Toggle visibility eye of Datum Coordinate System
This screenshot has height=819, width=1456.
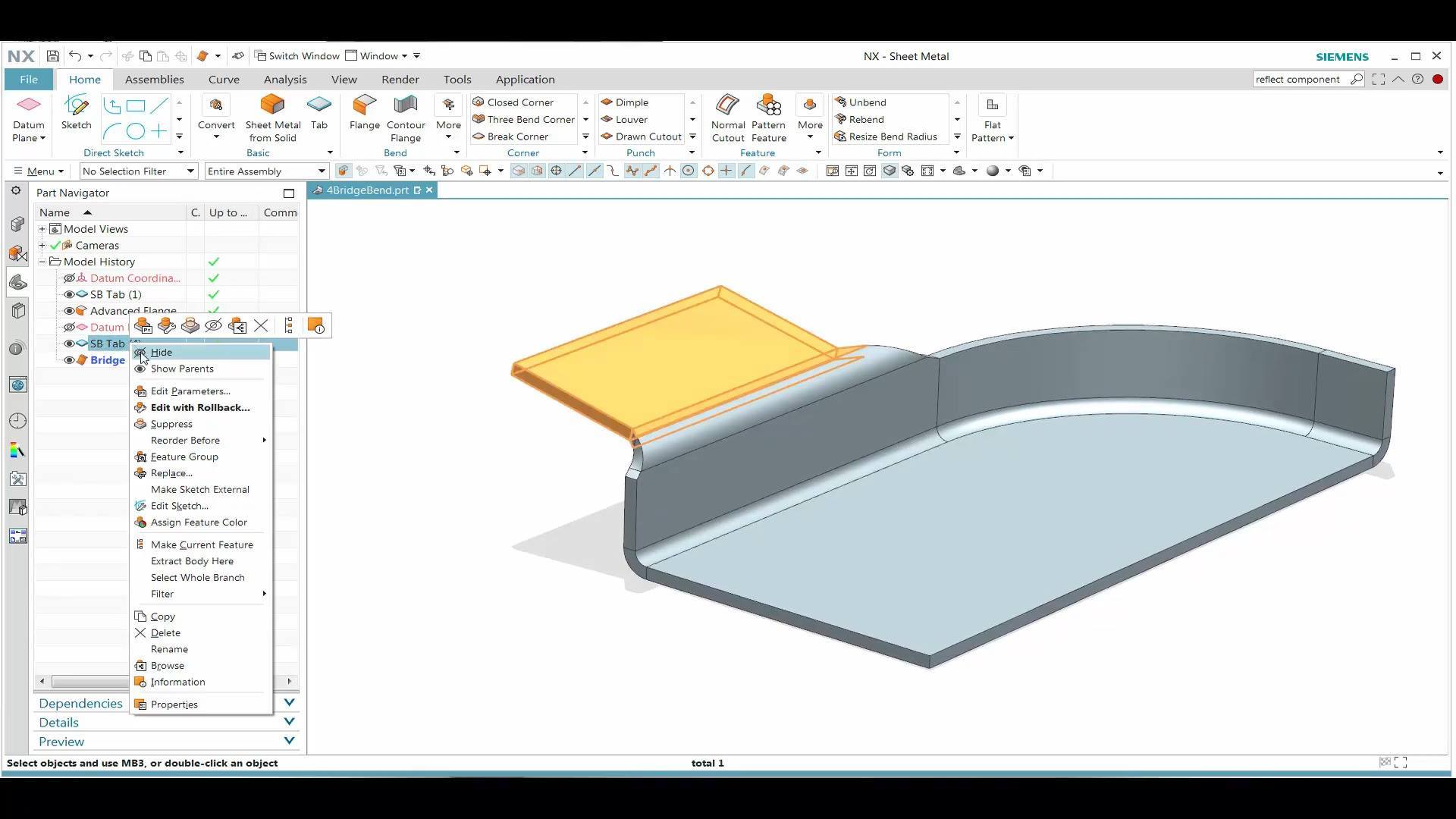[69, 278]
